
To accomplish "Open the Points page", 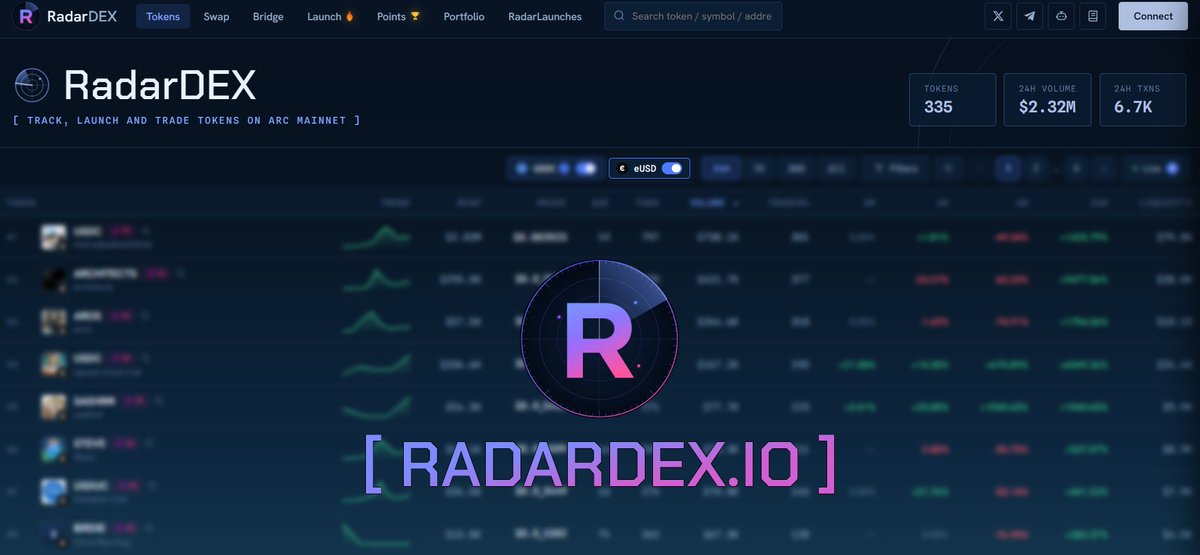I will [398, 16].
